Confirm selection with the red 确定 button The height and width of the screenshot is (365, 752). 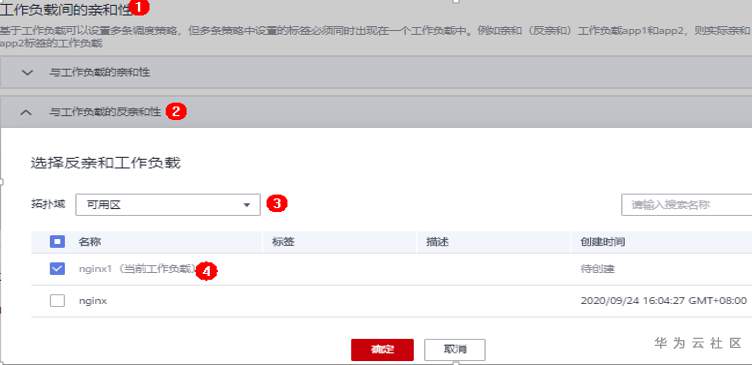382,350
